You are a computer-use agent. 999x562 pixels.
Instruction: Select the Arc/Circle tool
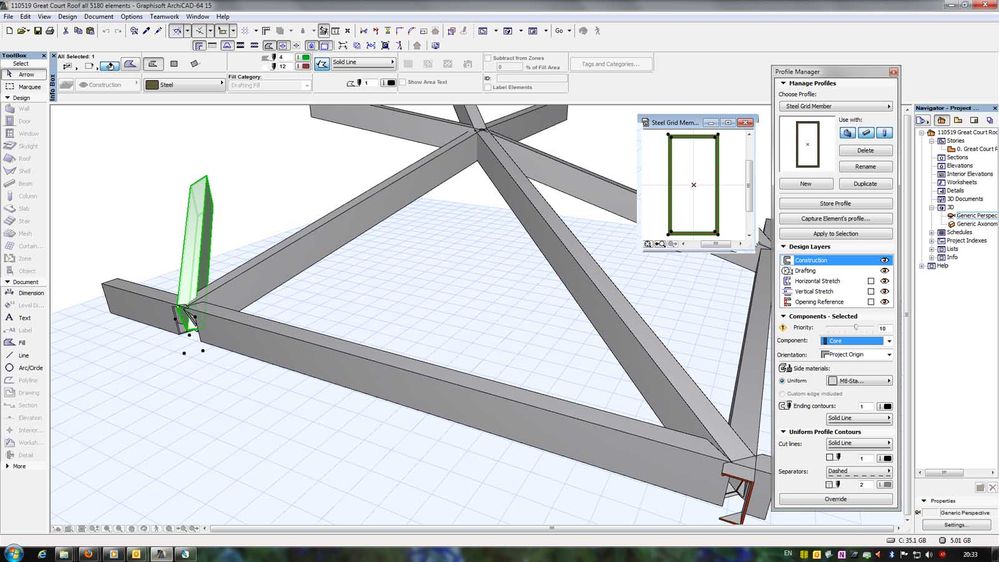pos(25,368)
